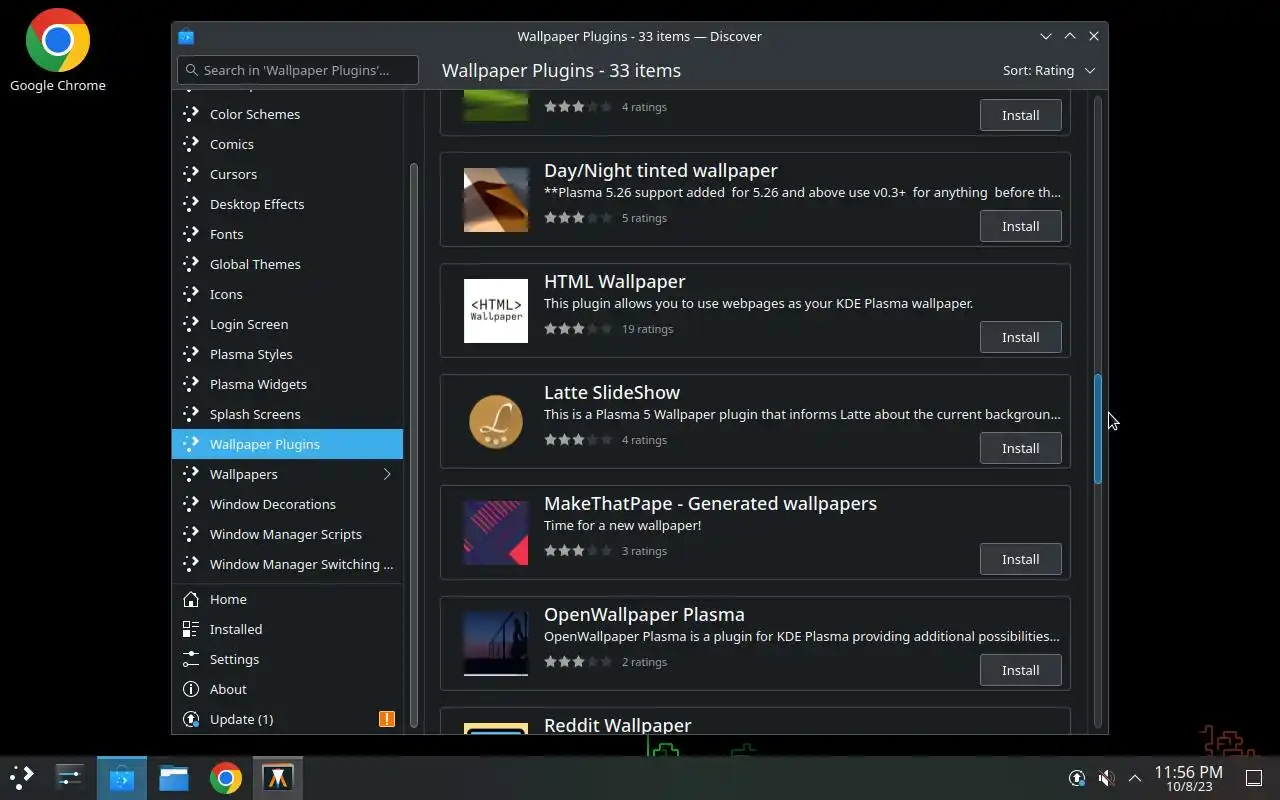Select Login Screen category
The image size is (1280, 800).
[287, 324]
